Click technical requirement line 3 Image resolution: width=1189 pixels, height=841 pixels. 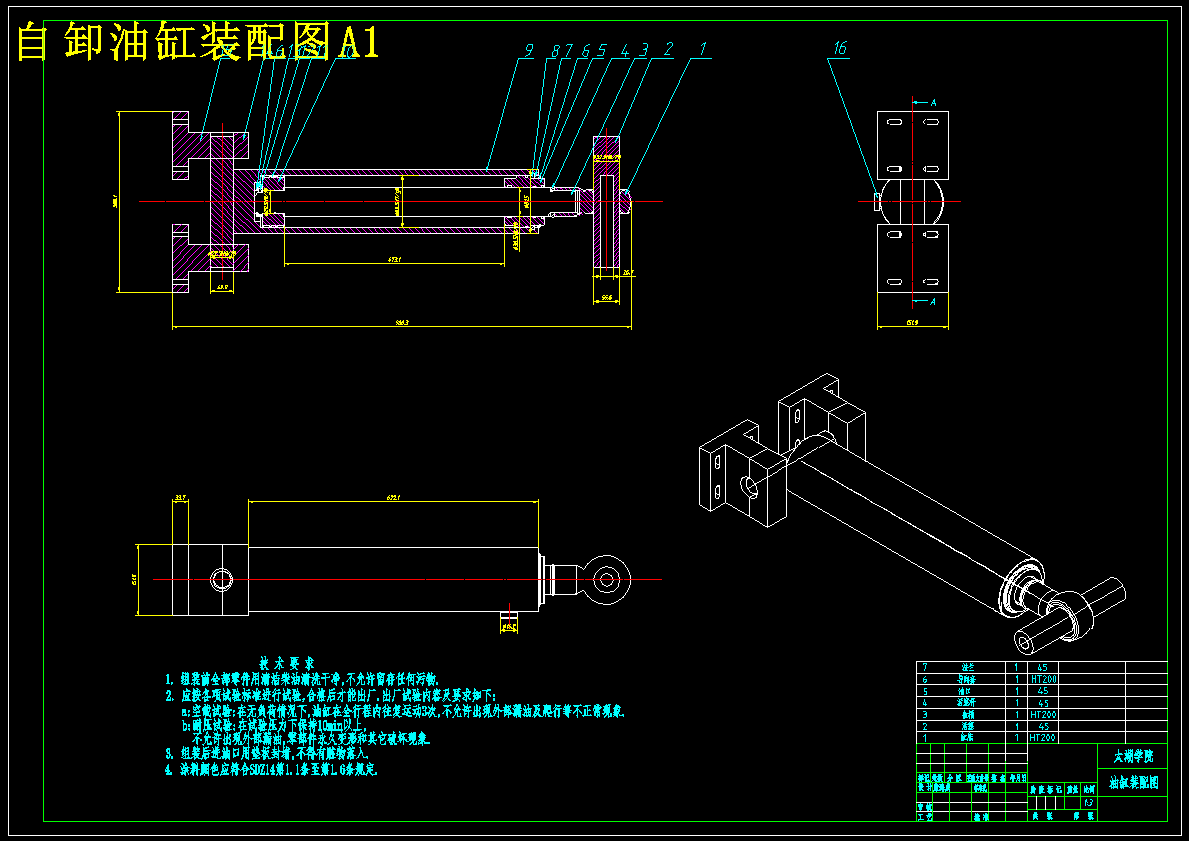pos(267,754)
